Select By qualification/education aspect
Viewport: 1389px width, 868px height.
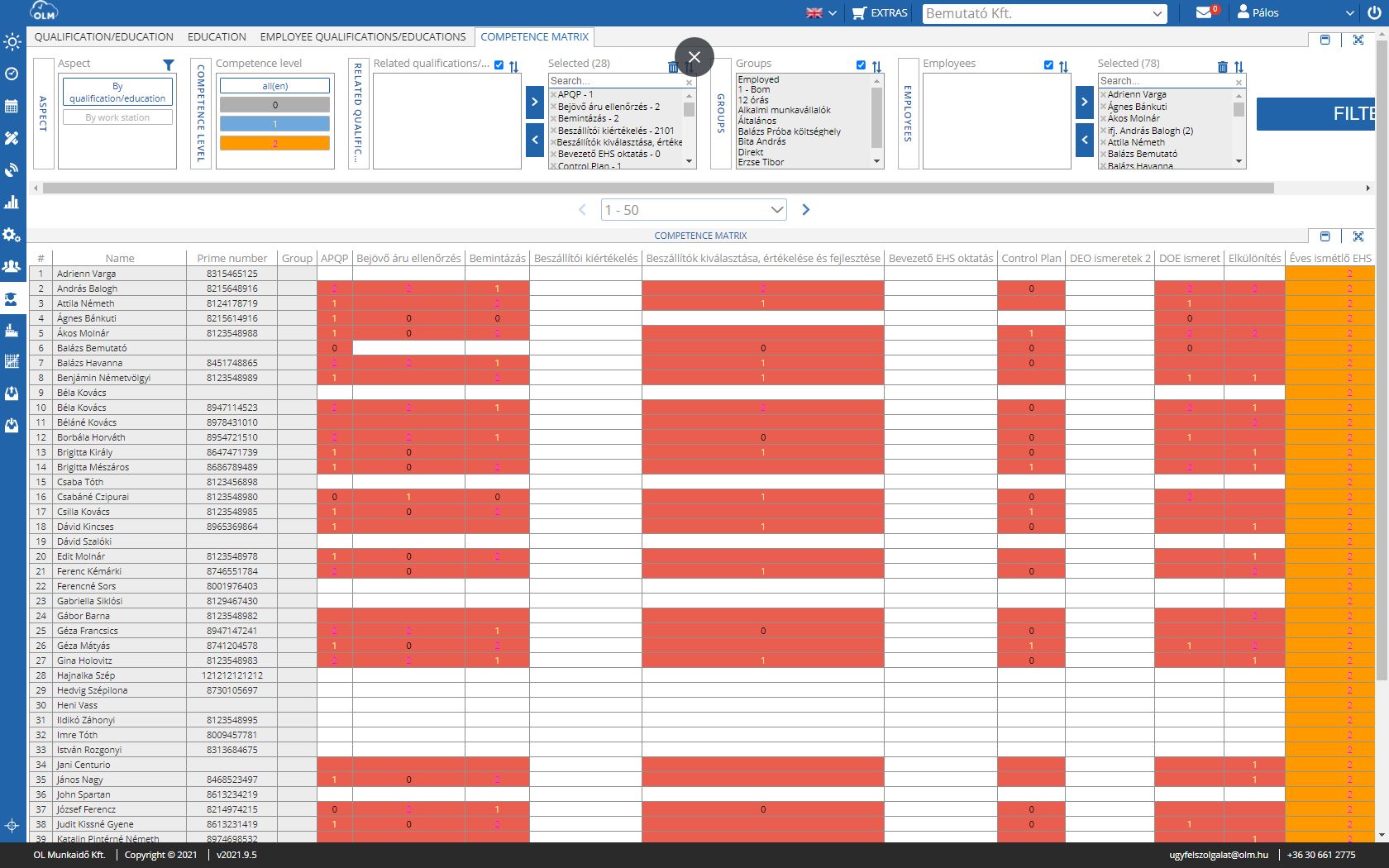(117, 92)
